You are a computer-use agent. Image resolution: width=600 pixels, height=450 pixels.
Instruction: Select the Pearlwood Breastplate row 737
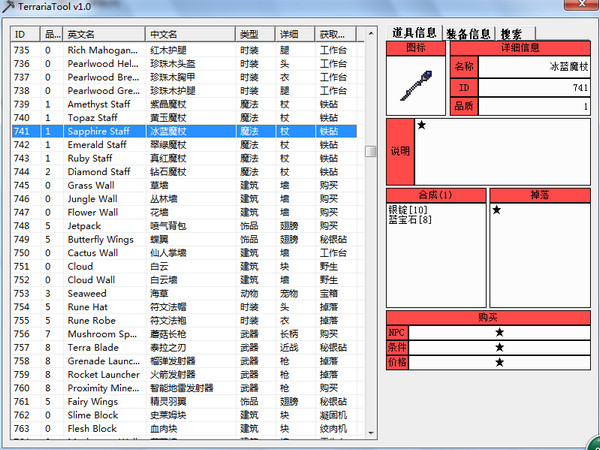tap(184, 77)
